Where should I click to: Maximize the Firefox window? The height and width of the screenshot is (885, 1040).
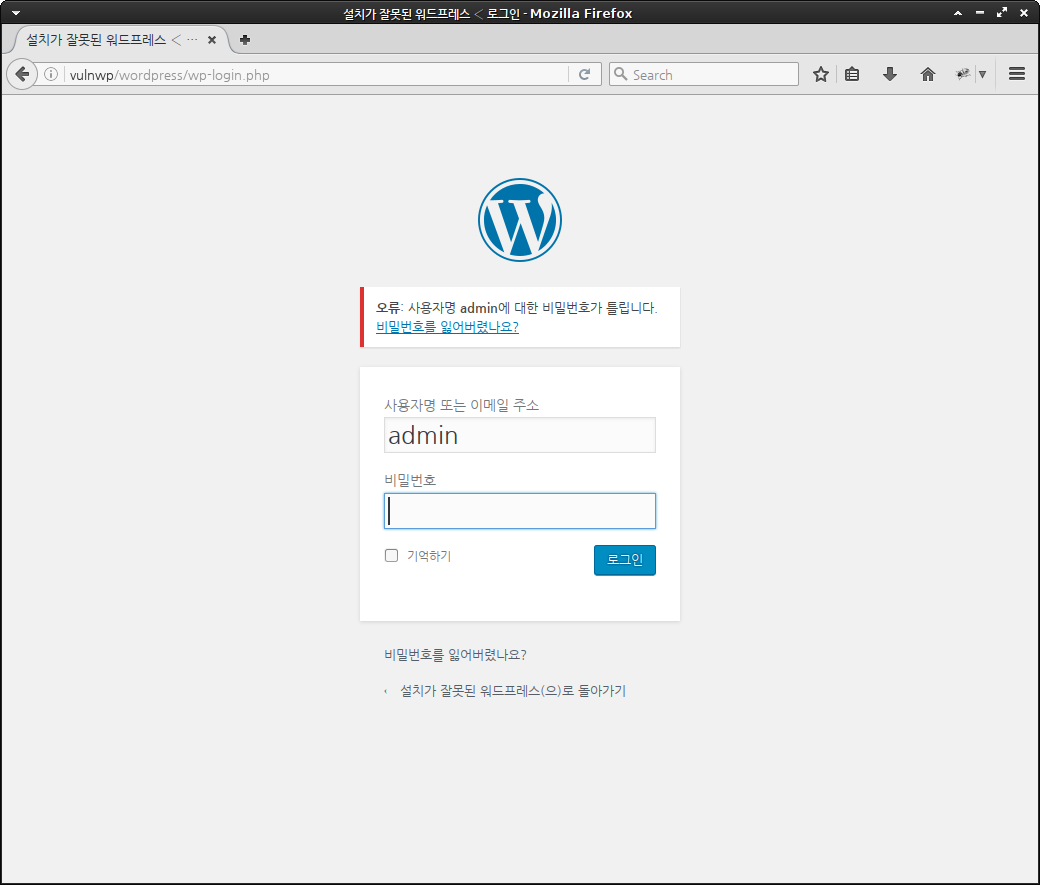(1002, 13)
